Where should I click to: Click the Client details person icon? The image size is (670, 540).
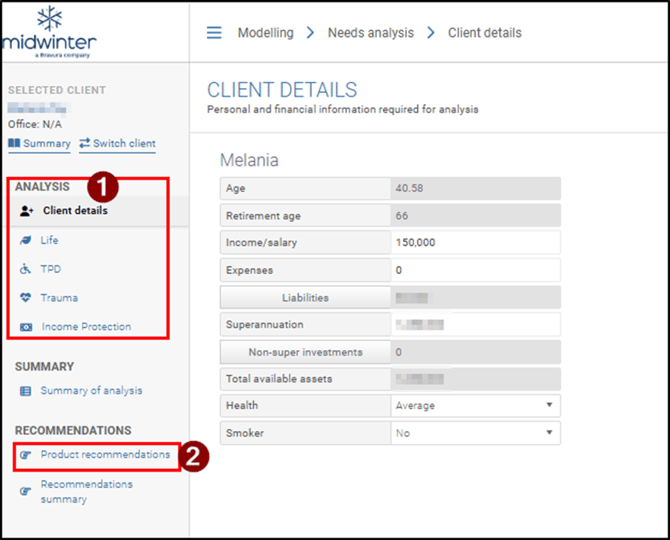[26, 211]
